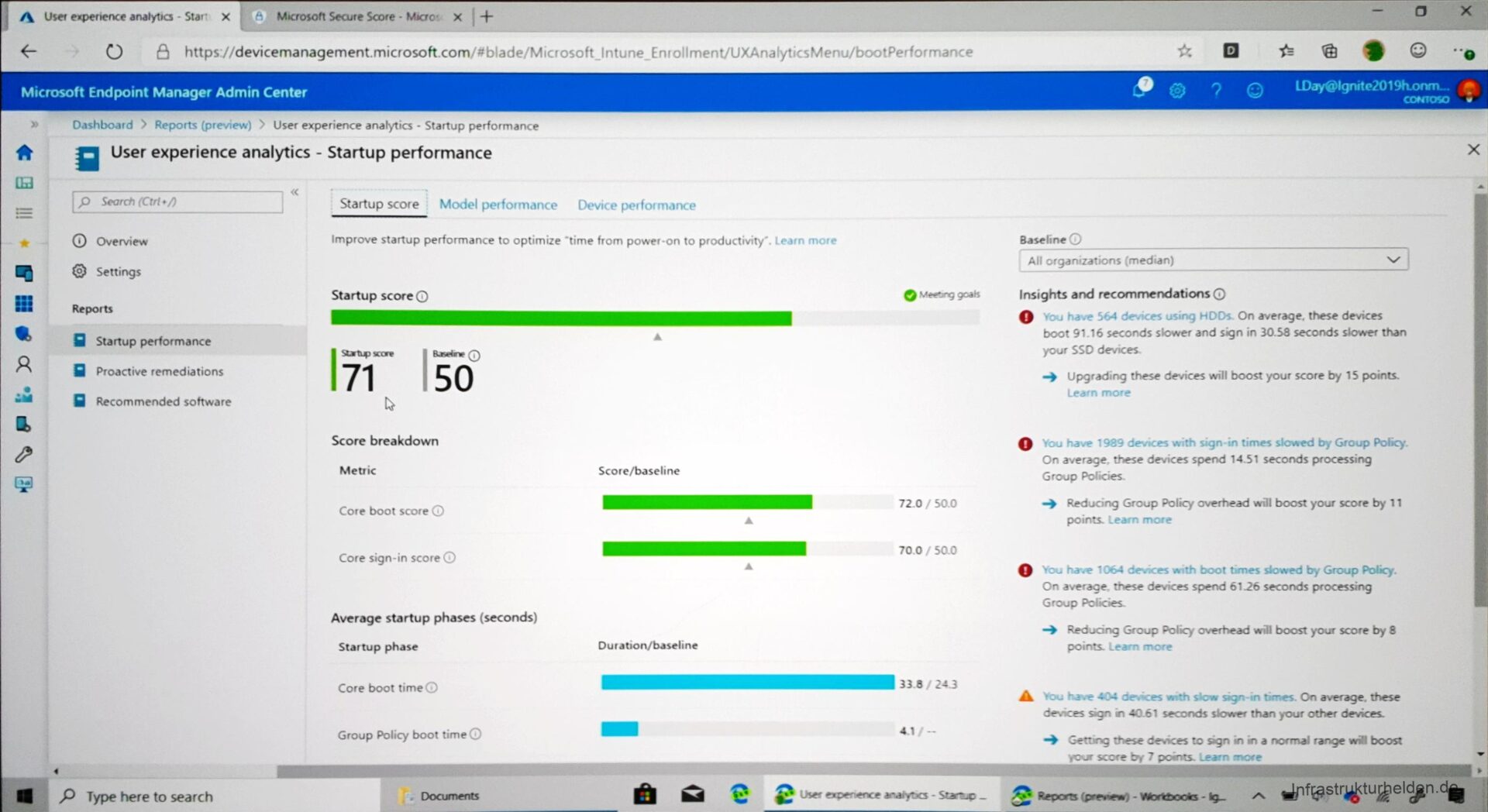Click Core boot score info icon
Image resolution: width=1488 pixels, height=812 pixels.
(x=438, y=511)
